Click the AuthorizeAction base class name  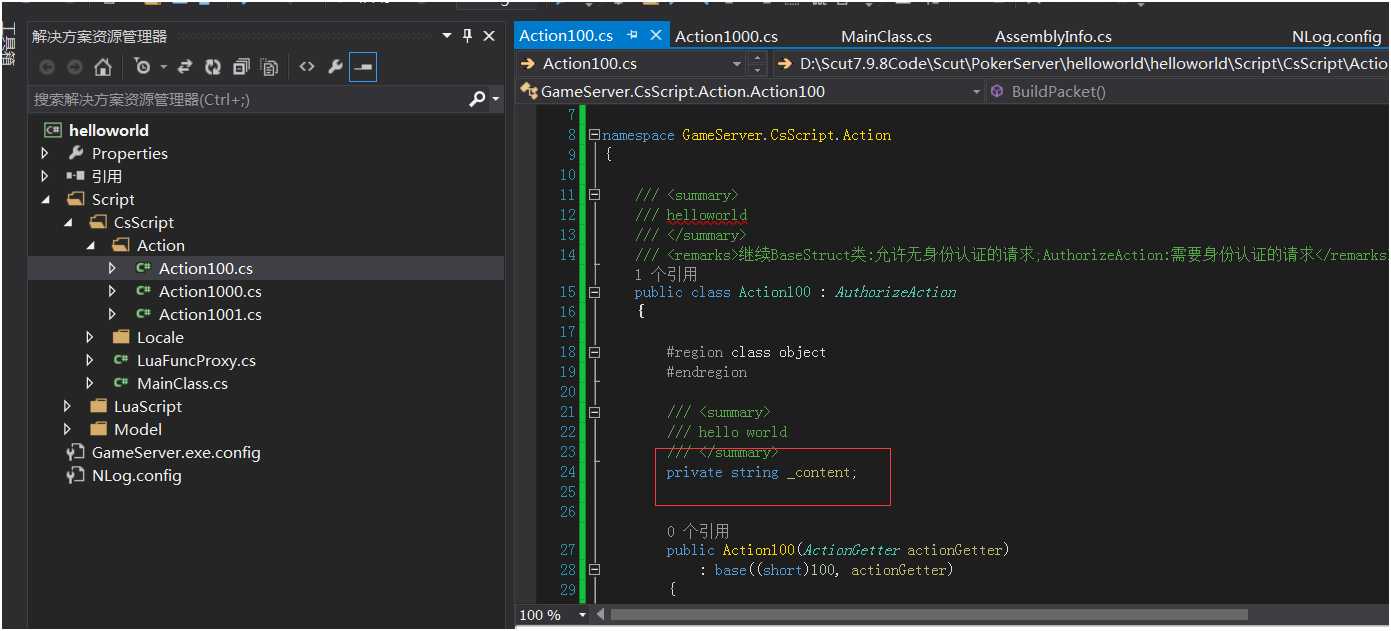[895, 292]
